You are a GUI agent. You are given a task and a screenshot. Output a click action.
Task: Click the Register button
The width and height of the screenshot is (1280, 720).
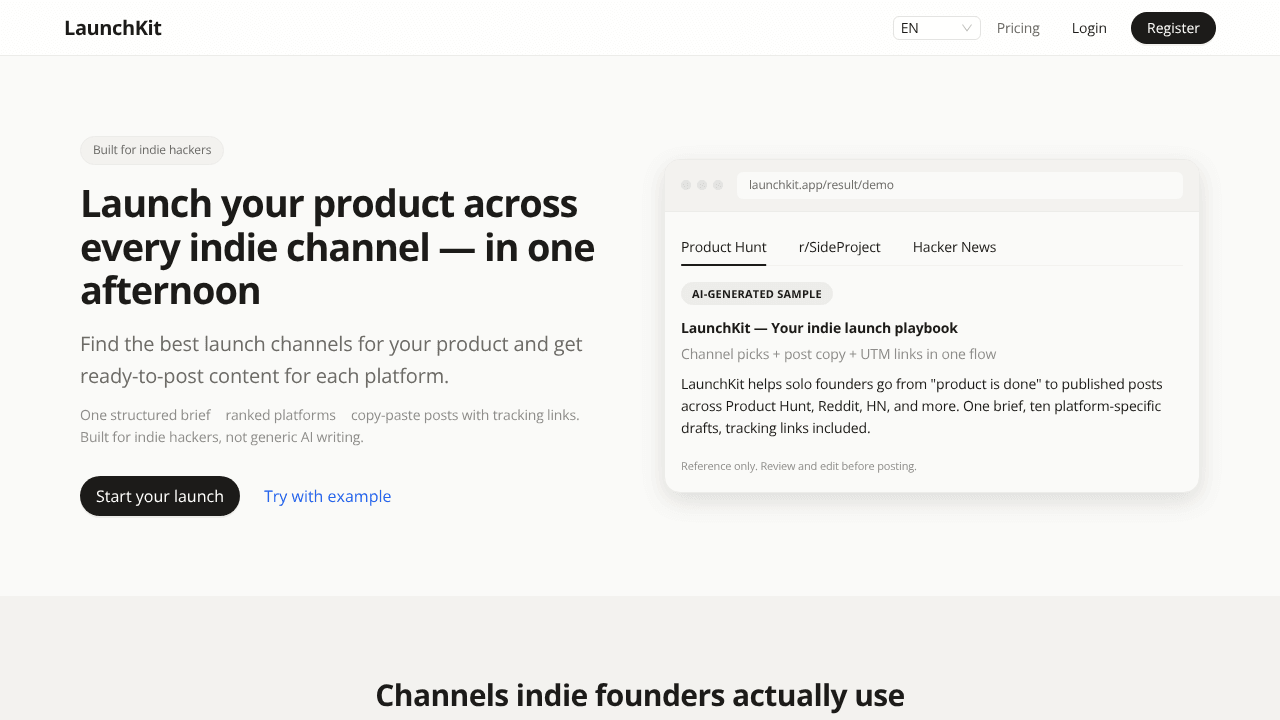(x=1173, y=28)
